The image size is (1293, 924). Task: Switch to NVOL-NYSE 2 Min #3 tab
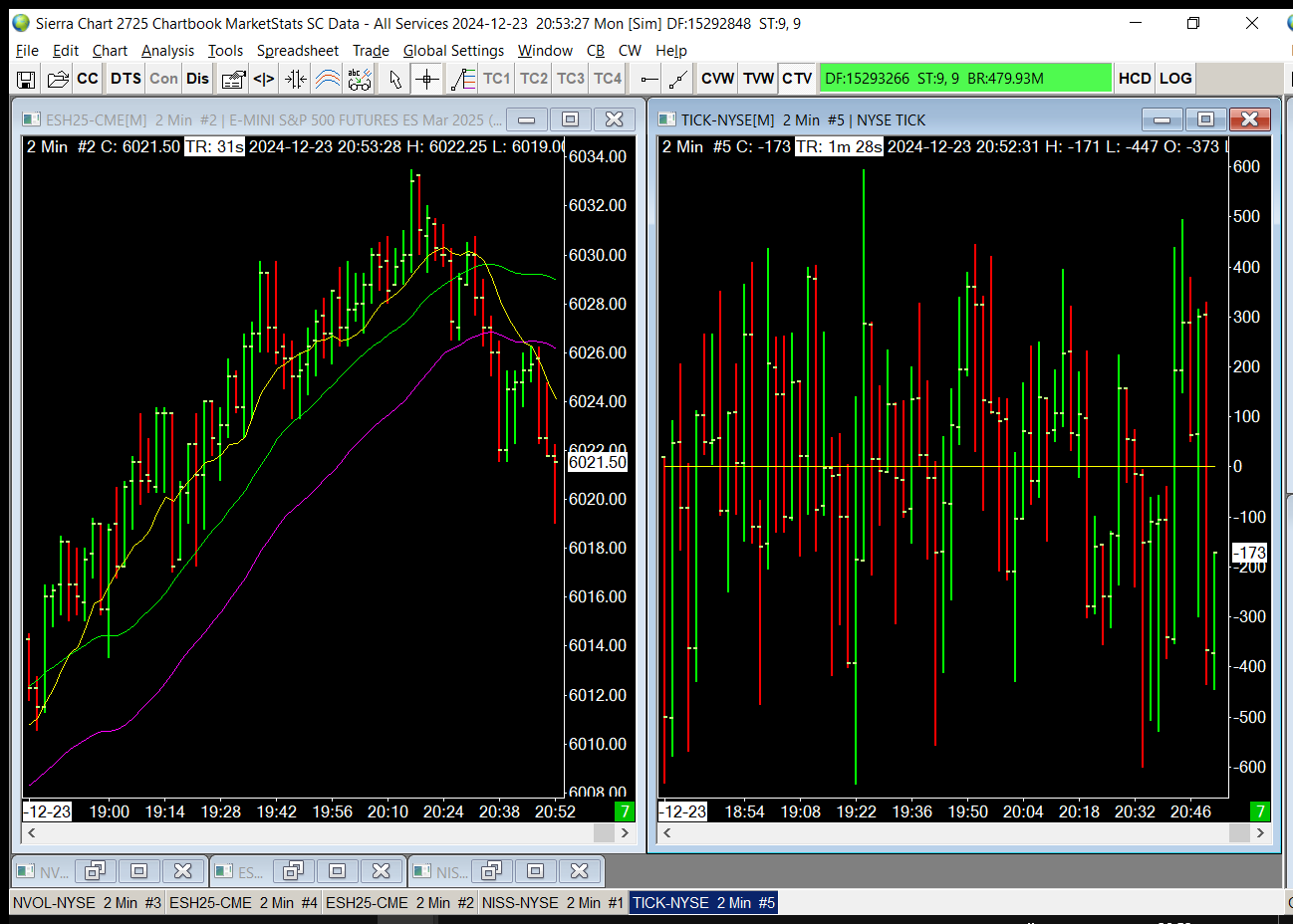(88, 903)
